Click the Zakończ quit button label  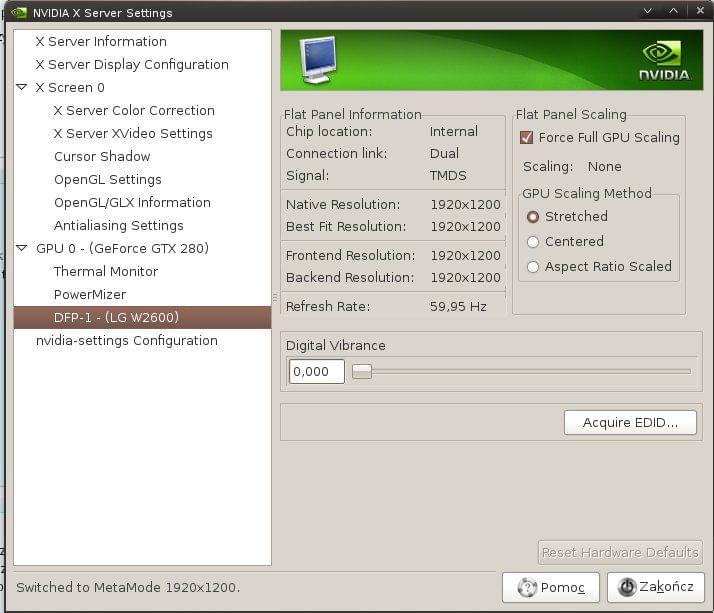[666, 587]
